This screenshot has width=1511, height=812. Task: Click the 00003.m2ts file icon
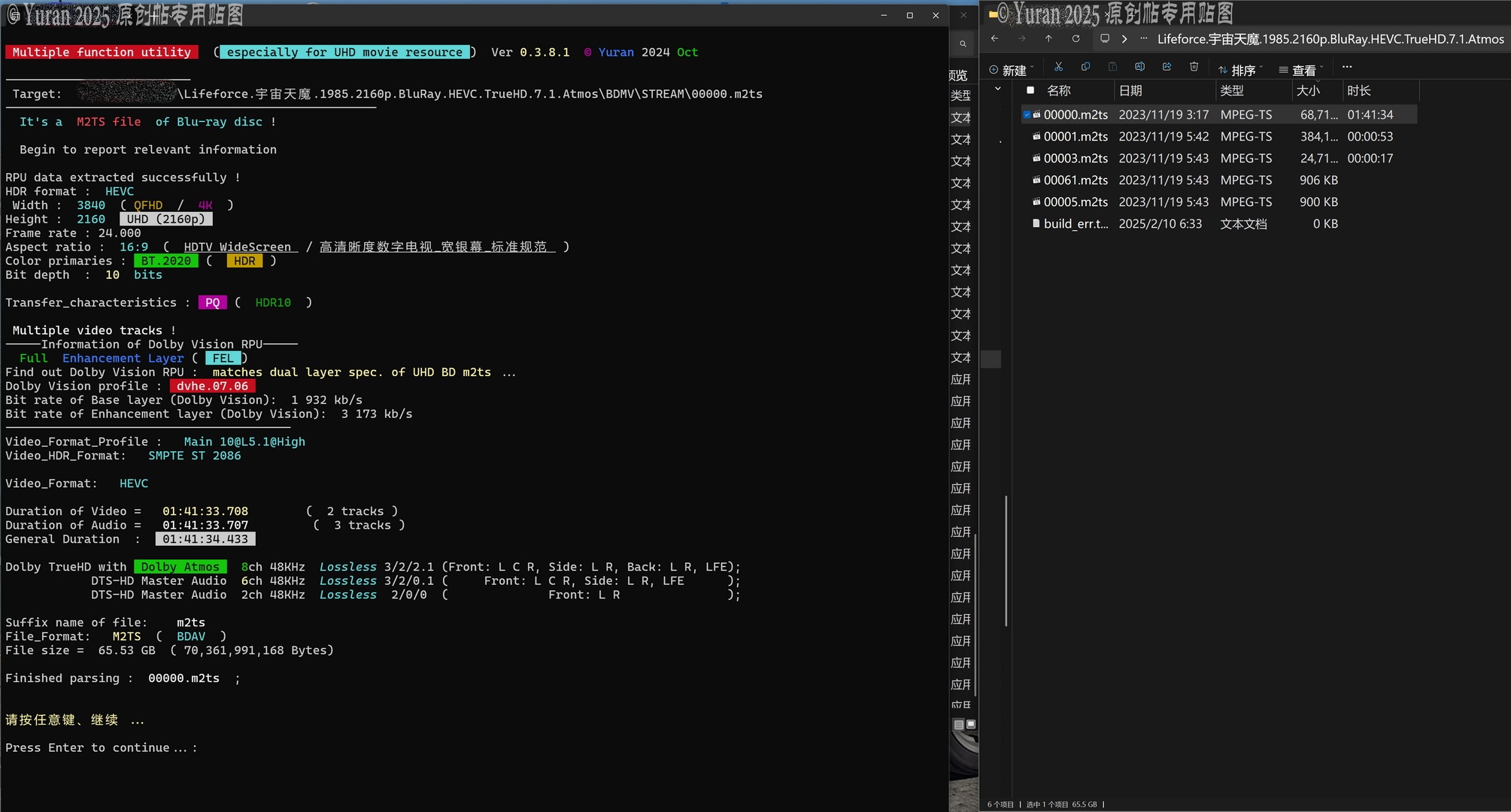(x=1036, y=158)
